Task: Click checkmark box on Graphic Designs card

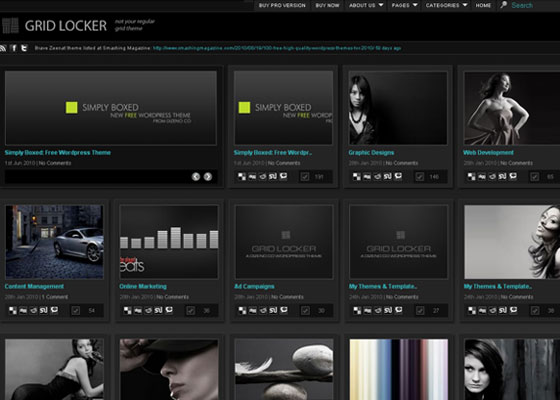Action: pos(420,177)
